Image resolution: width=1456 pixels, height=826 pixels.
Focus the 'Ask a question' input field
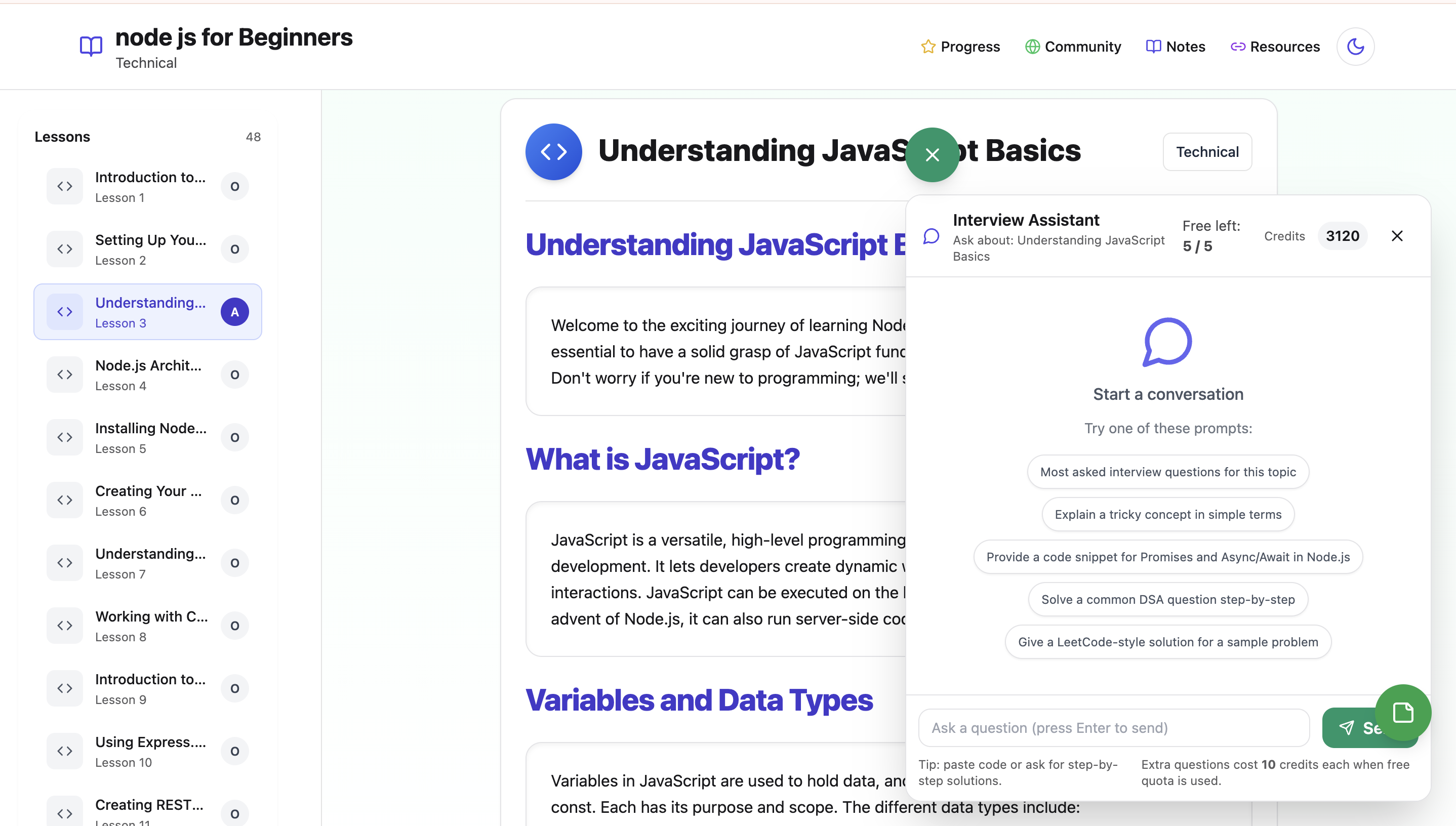(1113, 728)
